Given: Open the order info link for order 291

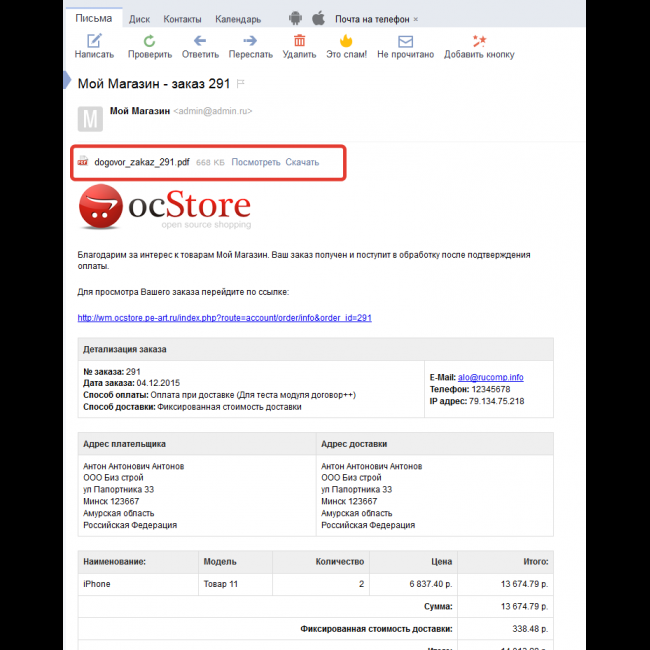Looking at the screenshot, I should point(224,318).
